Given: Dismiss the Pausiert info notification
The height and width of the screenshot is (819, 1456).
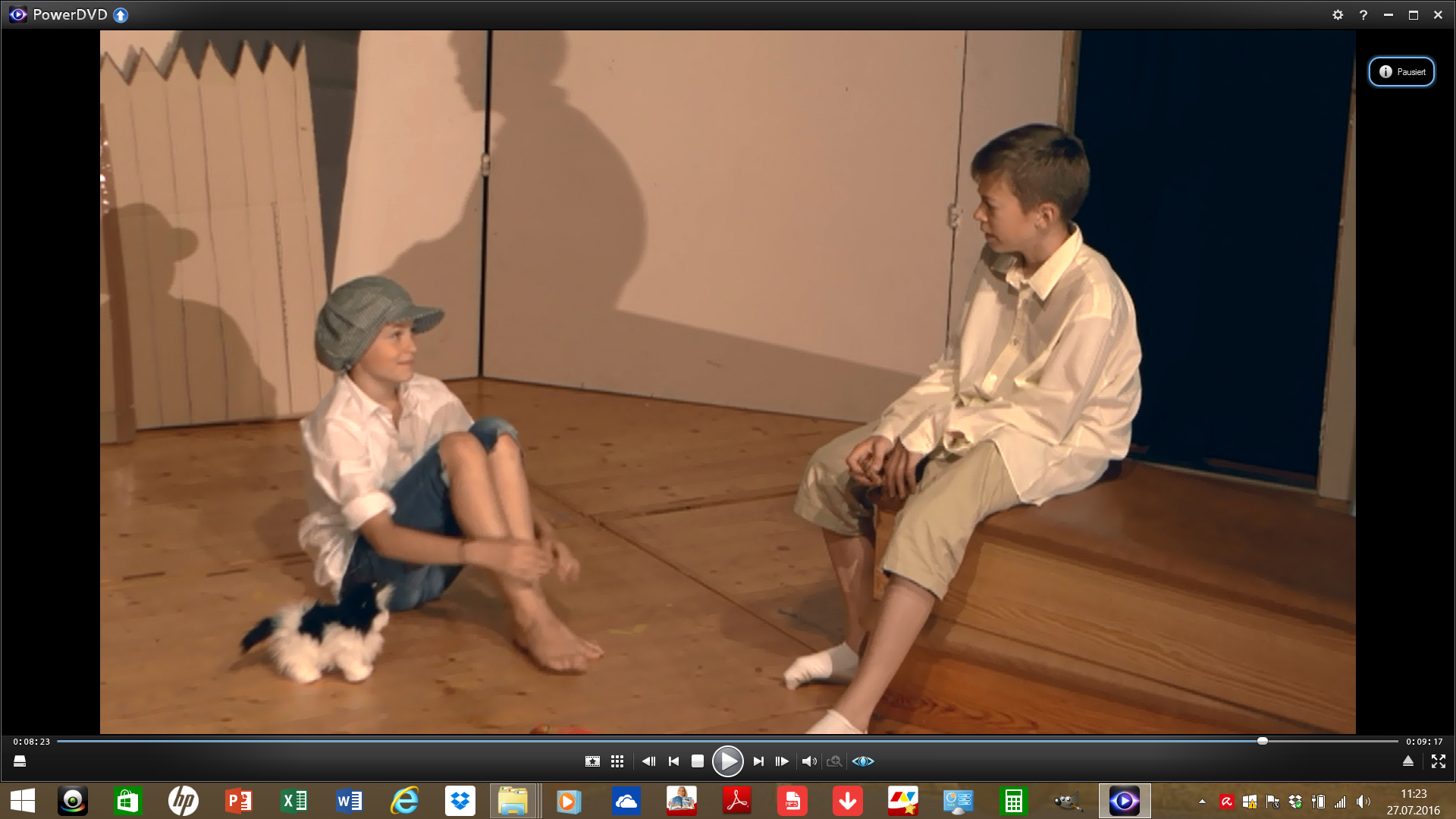Looking at the screenshot, I should (x=1401, y=72).
